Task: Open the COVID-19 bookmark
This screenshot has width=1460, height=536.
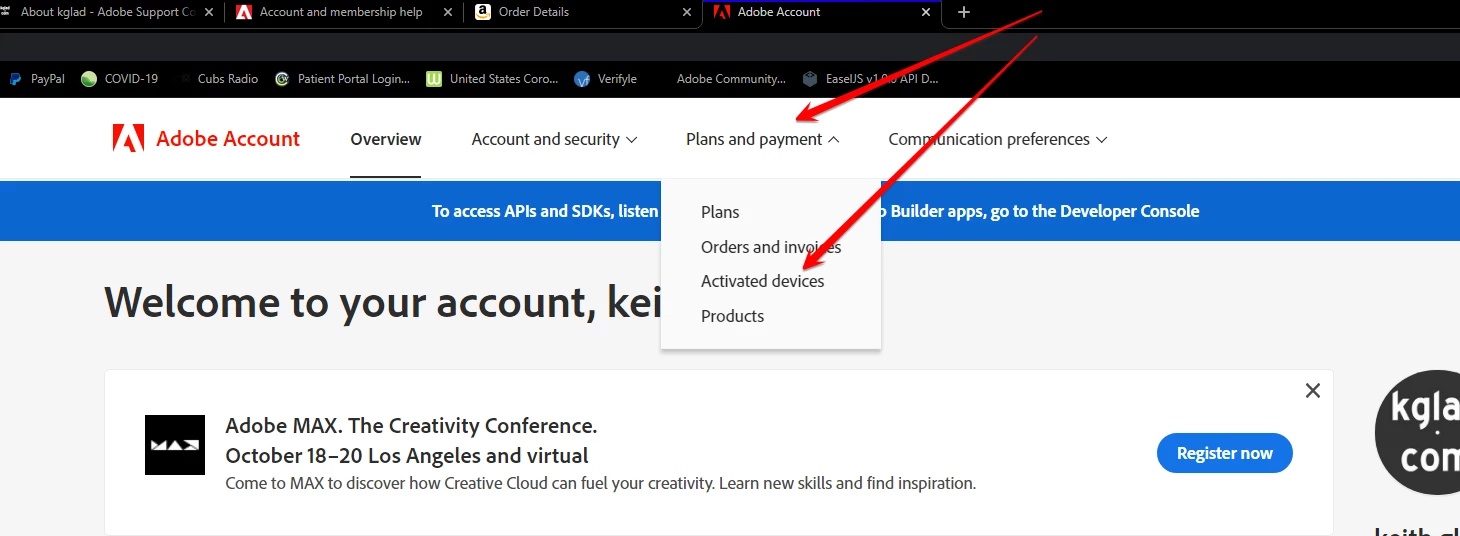Action: click(119, 79)
